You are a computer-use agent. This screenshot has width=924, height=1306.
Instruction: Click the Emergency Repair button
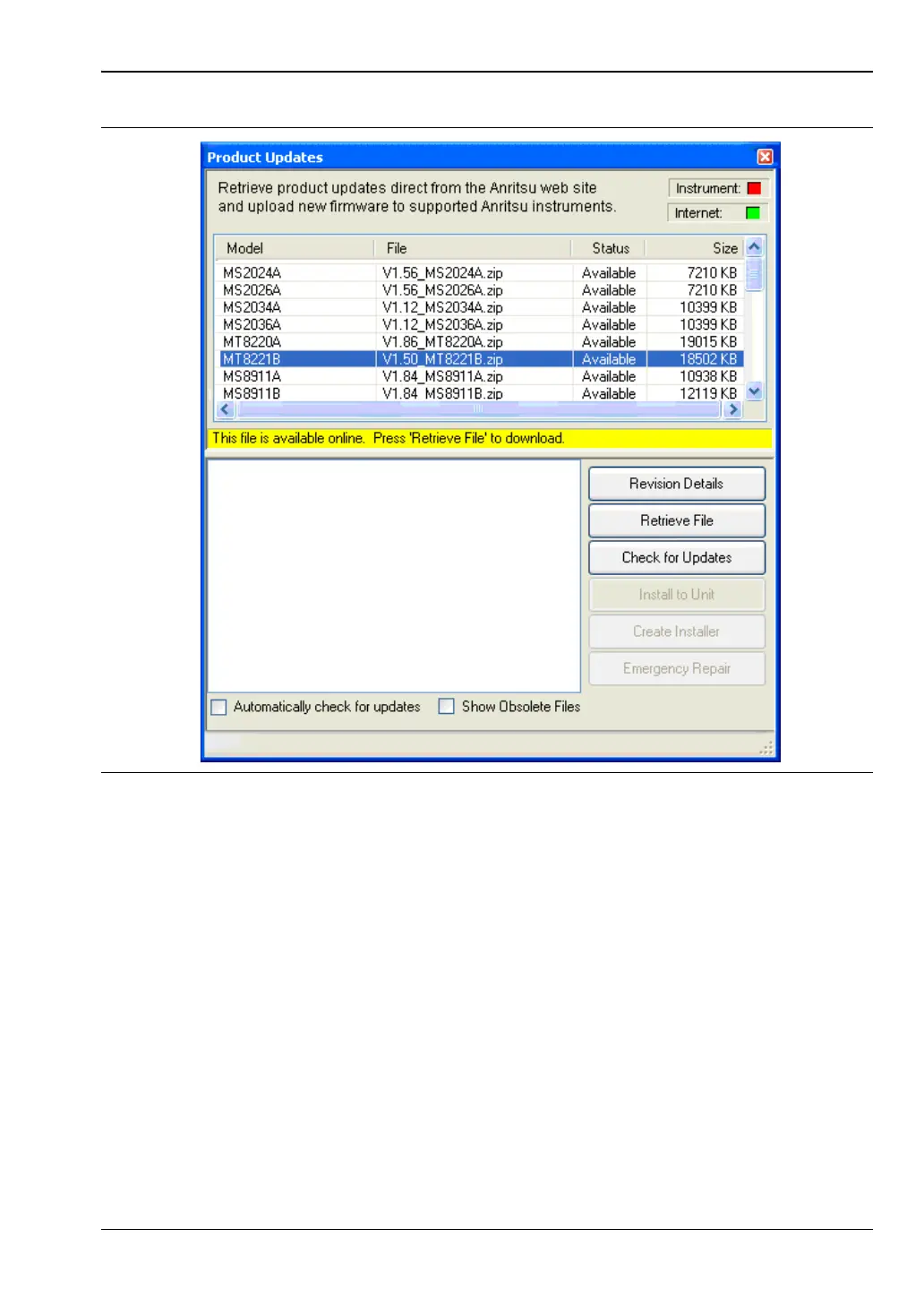677,669
